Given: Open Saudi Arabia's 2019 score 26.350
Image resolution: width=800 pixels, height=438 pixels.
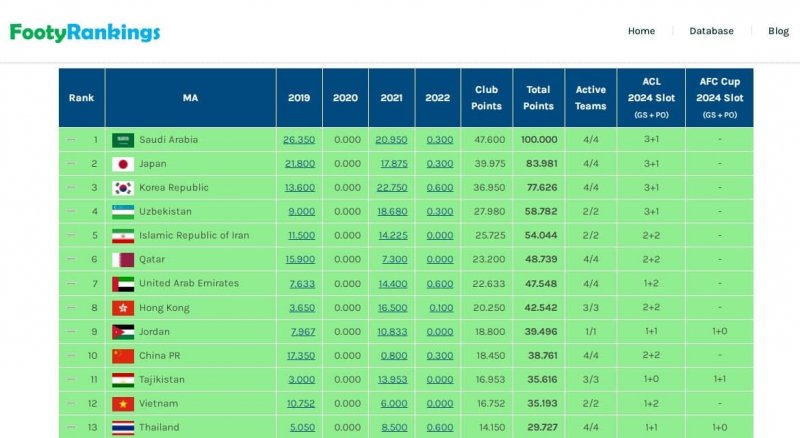Looking at the screenshot, I should [299, 140].
